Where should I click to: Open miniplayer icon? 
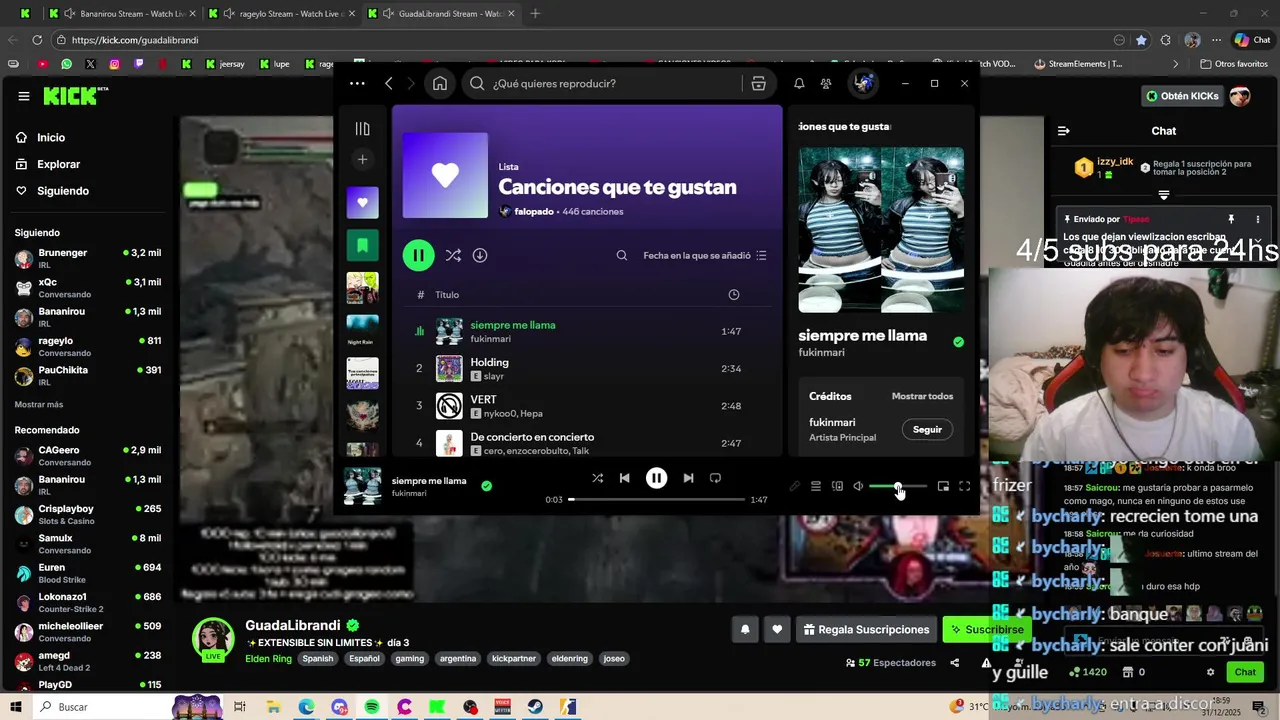(x=943, y=486)
